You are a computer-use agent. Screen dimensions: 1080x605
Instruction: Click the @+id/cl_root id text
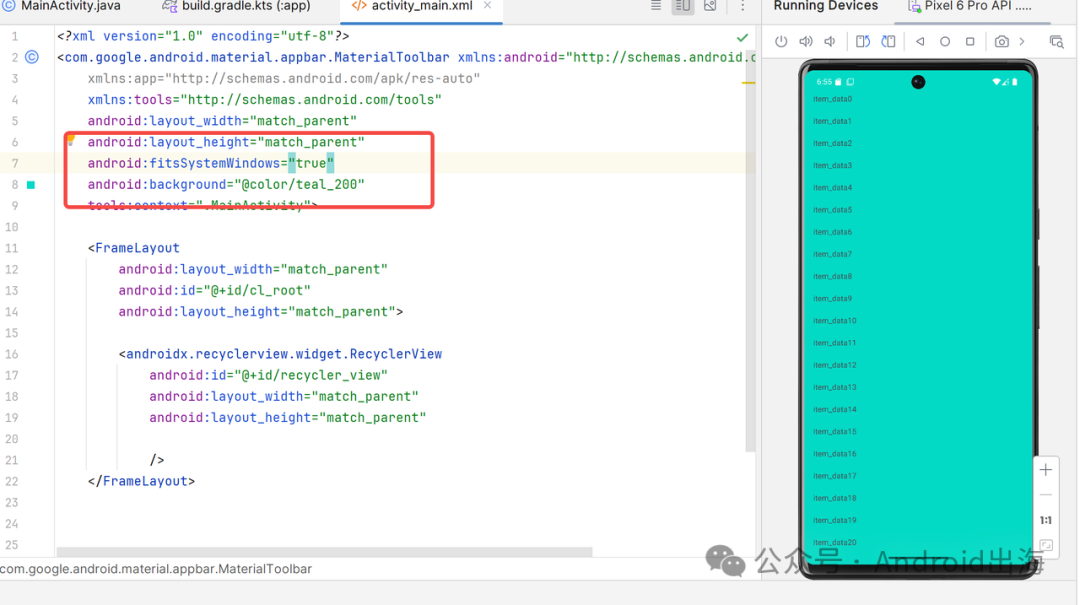click(x=258, y=291)
